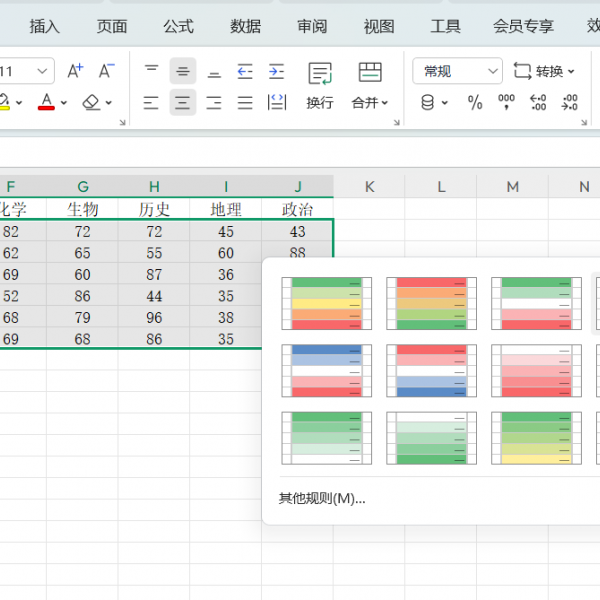
Task: Click the 转换 button
Action: pyautogui.click(x=545, y=71)
